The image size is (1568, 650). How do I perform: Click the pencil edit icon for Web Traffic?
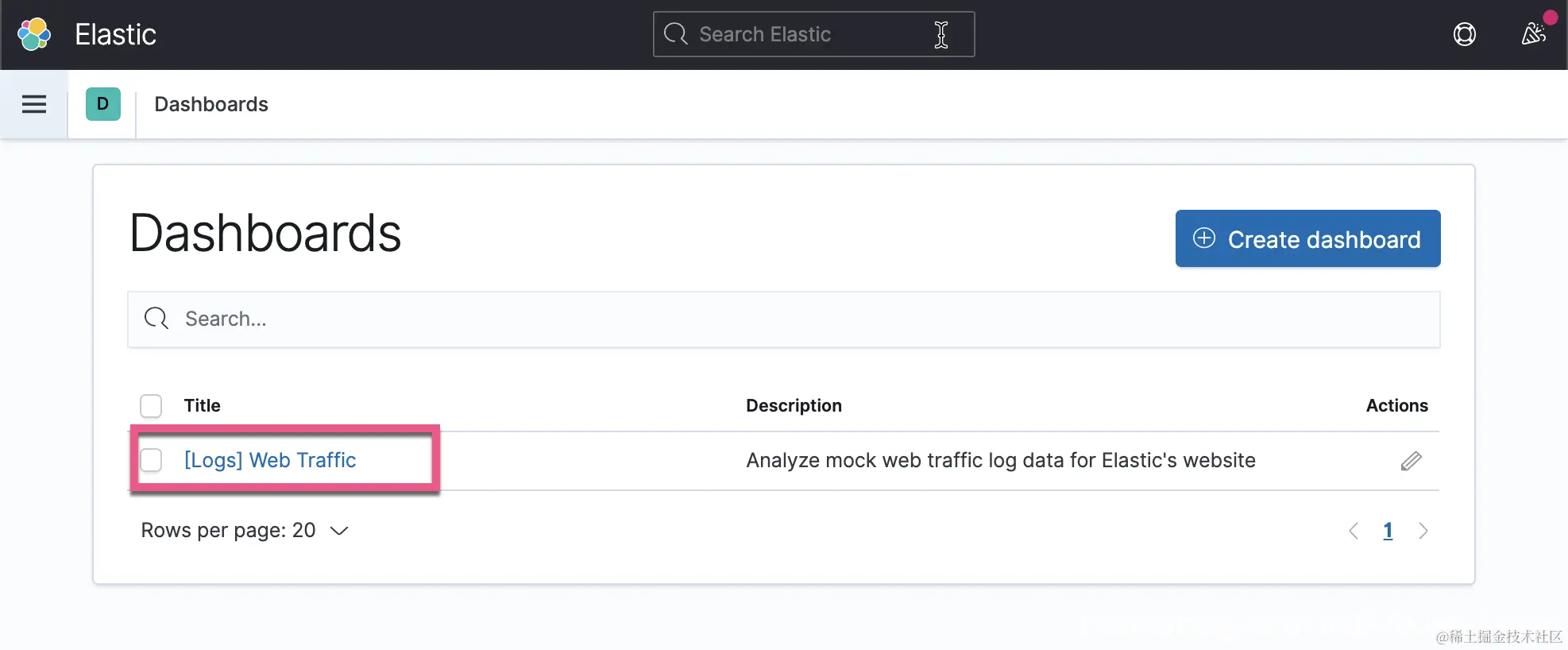coord(1411,461)
